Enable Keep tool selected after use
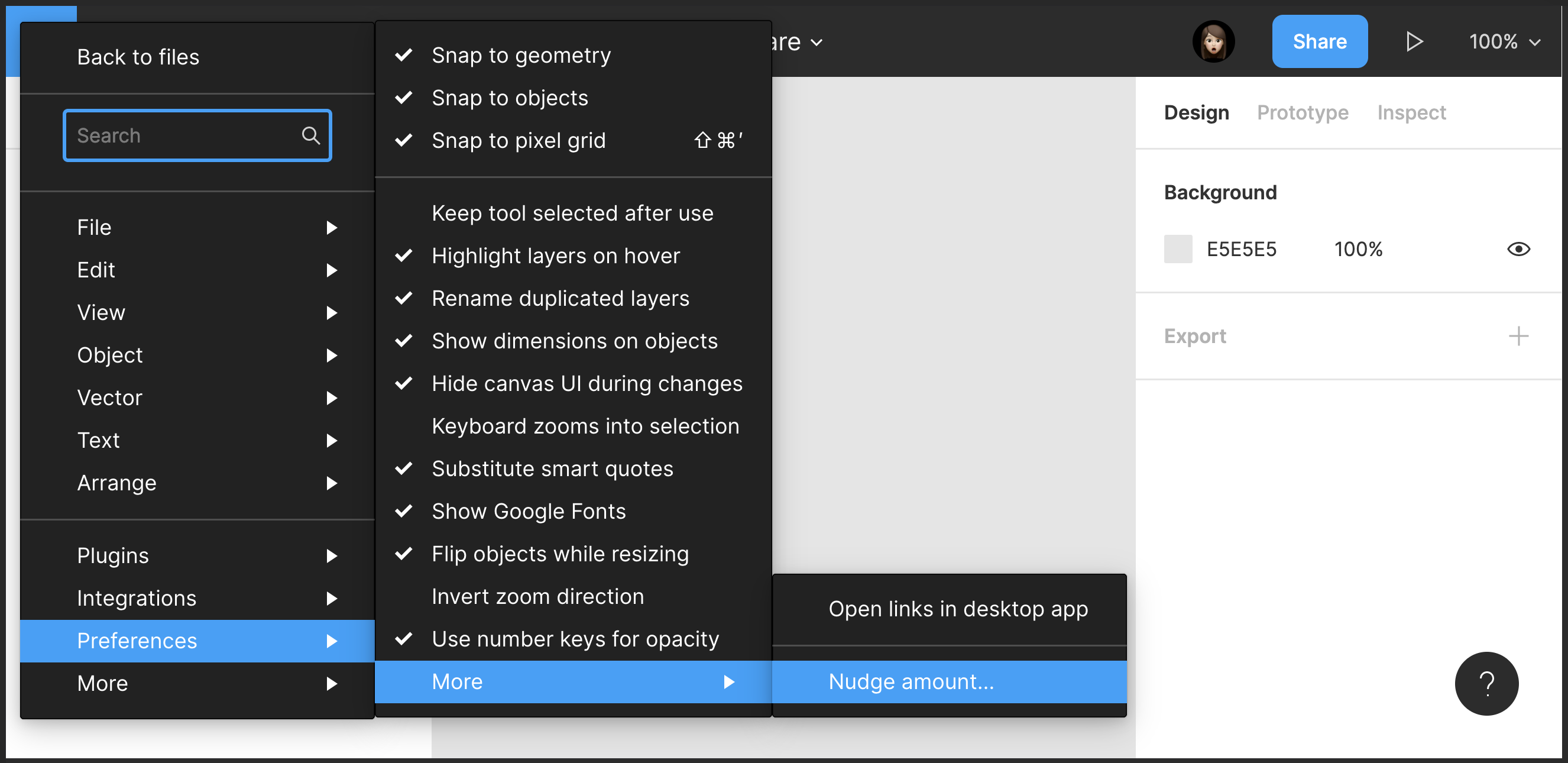 click(x=572, y=213)
